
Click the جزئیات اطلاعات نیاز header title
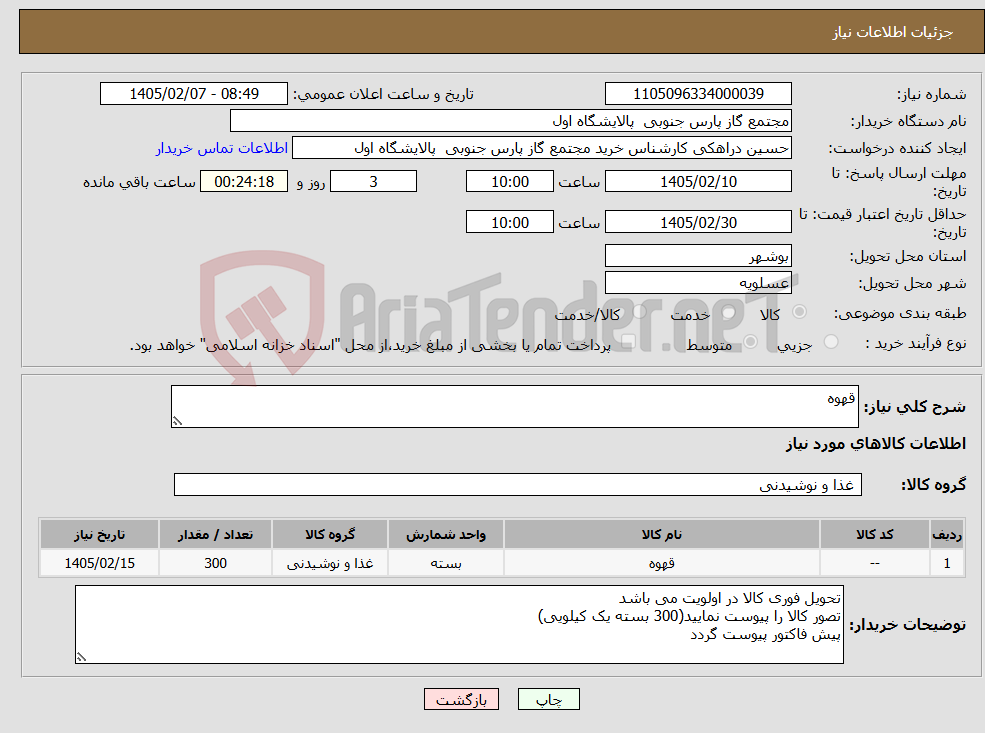coord(893,32)
